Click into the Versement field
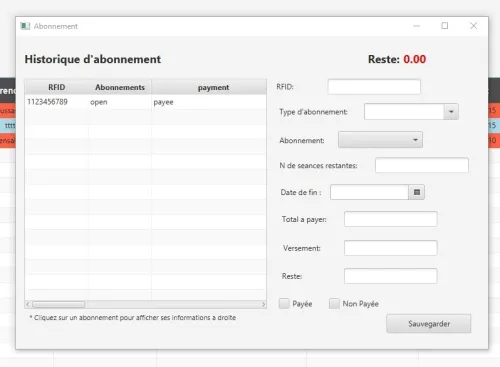Image resolution: width=500 pixels, height=367 pixels. point(390,248)
